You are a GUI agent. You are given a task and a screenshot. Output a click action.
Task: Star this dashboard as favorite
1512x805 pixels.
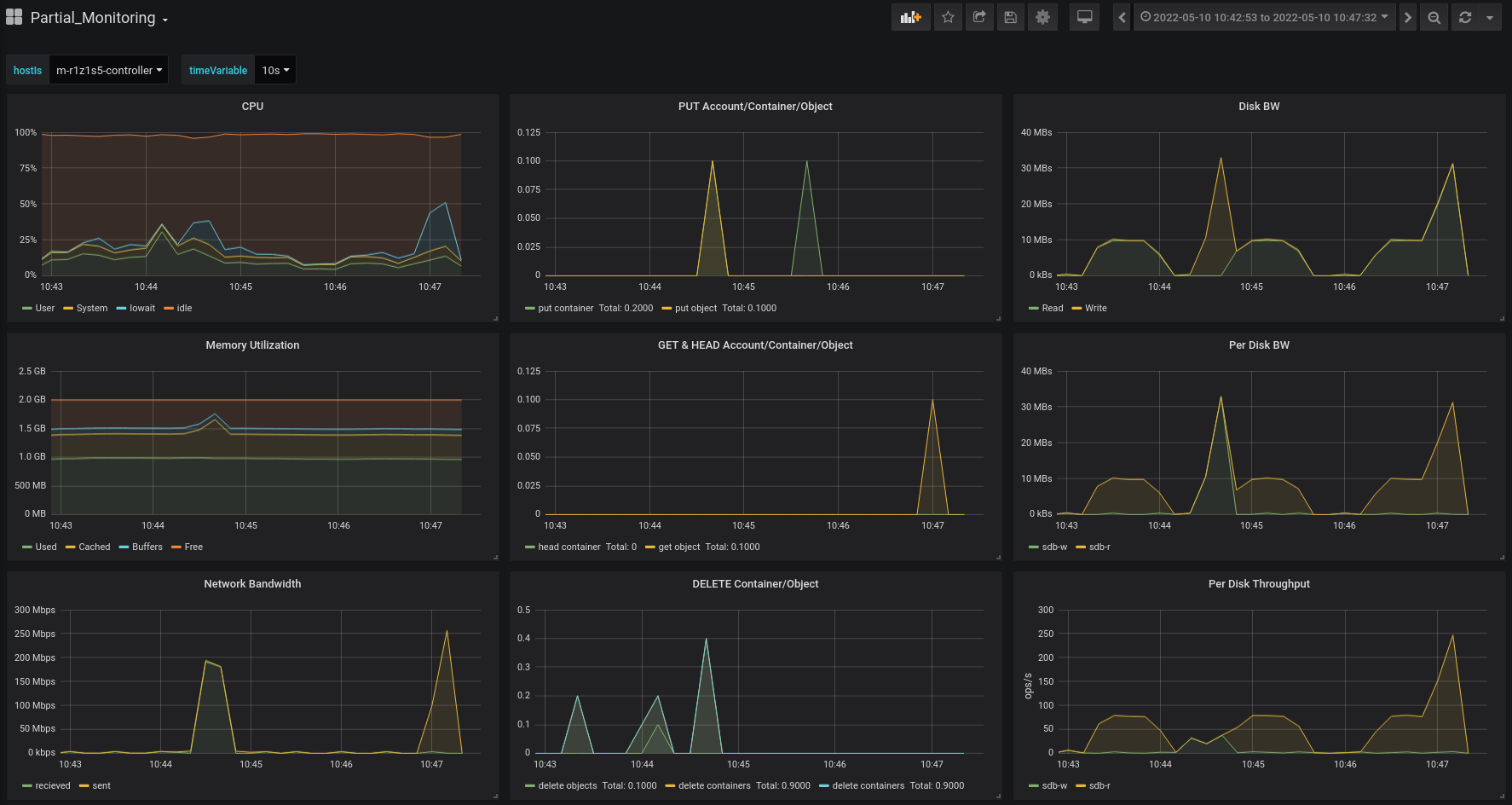[948, 17]
